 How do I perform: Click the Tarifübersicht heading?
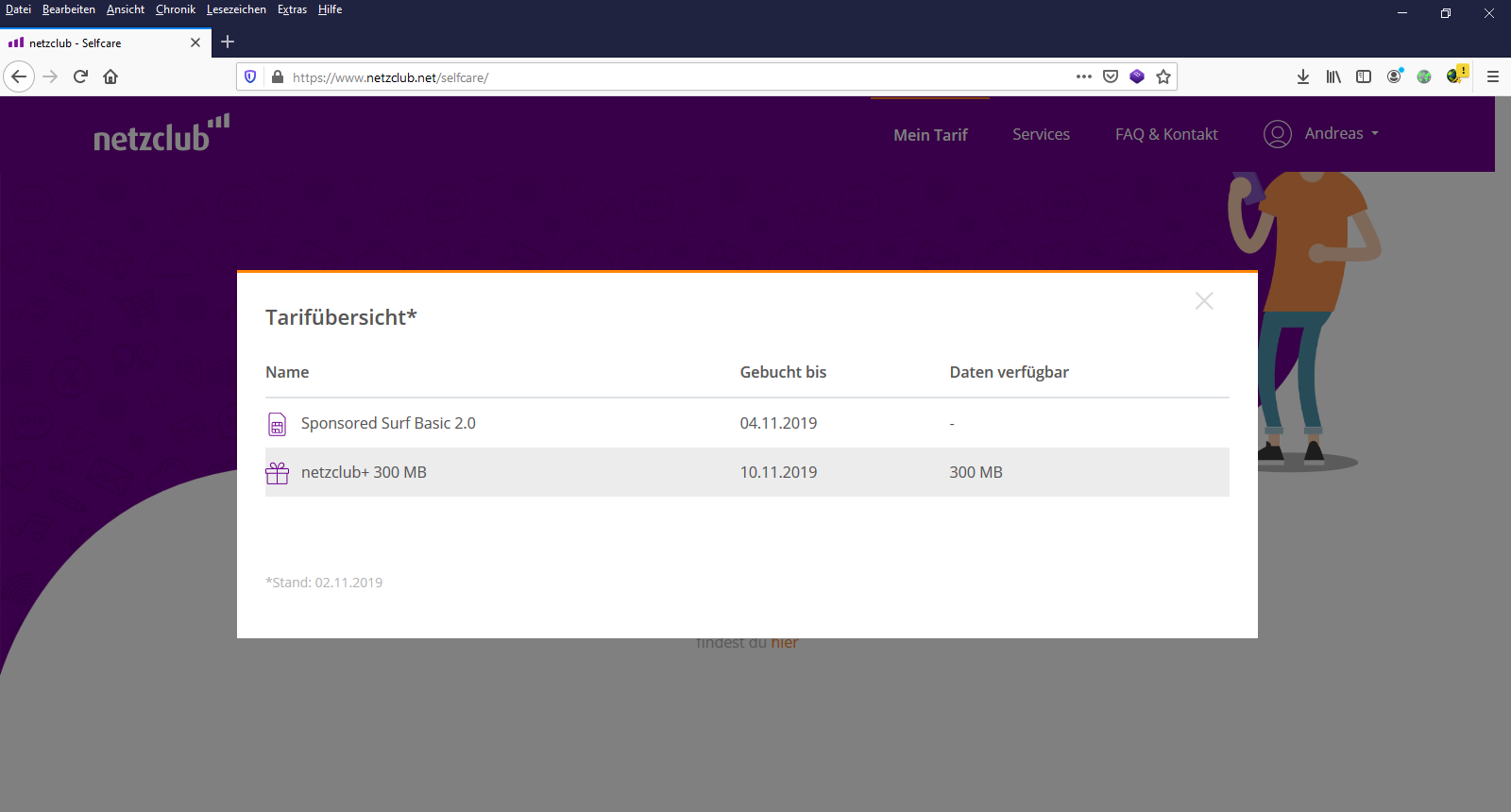point(341,317)
